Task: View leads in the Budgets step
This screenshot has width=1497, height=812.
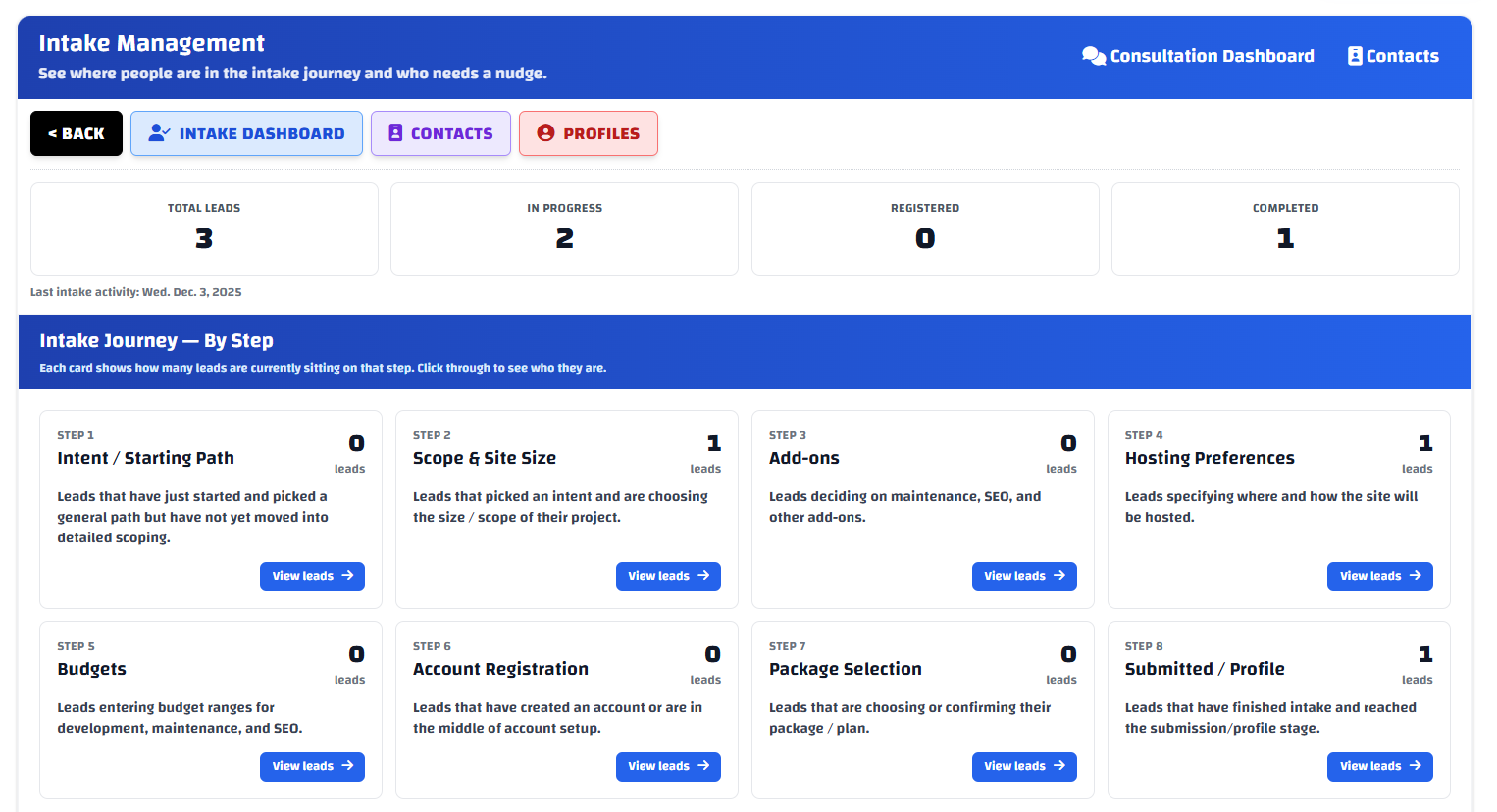Action: 312,767
